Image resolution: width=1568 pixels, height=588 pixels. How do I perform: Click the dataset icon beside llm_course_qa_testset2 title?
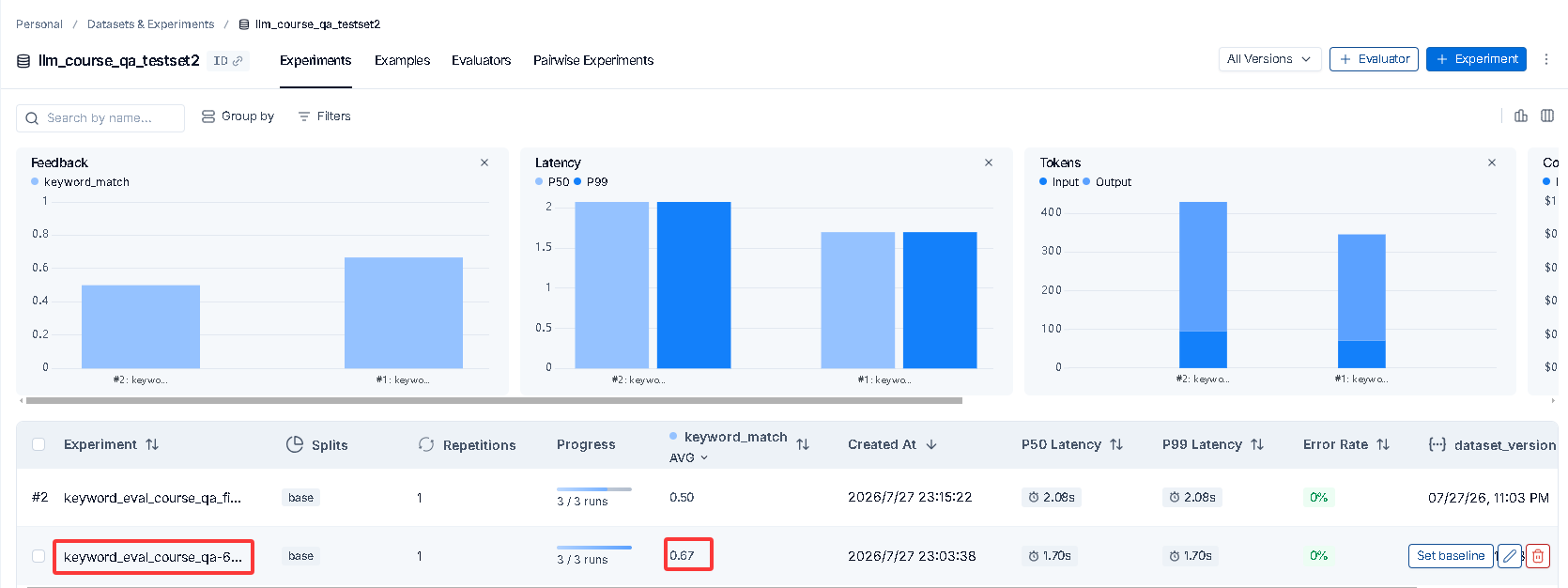[23, 61]
